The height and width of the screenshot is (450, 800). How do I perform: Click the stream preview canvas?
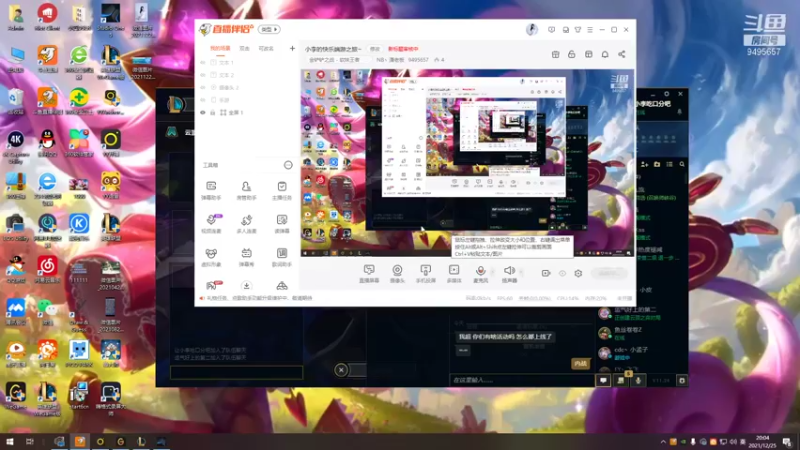pos(467,163)
